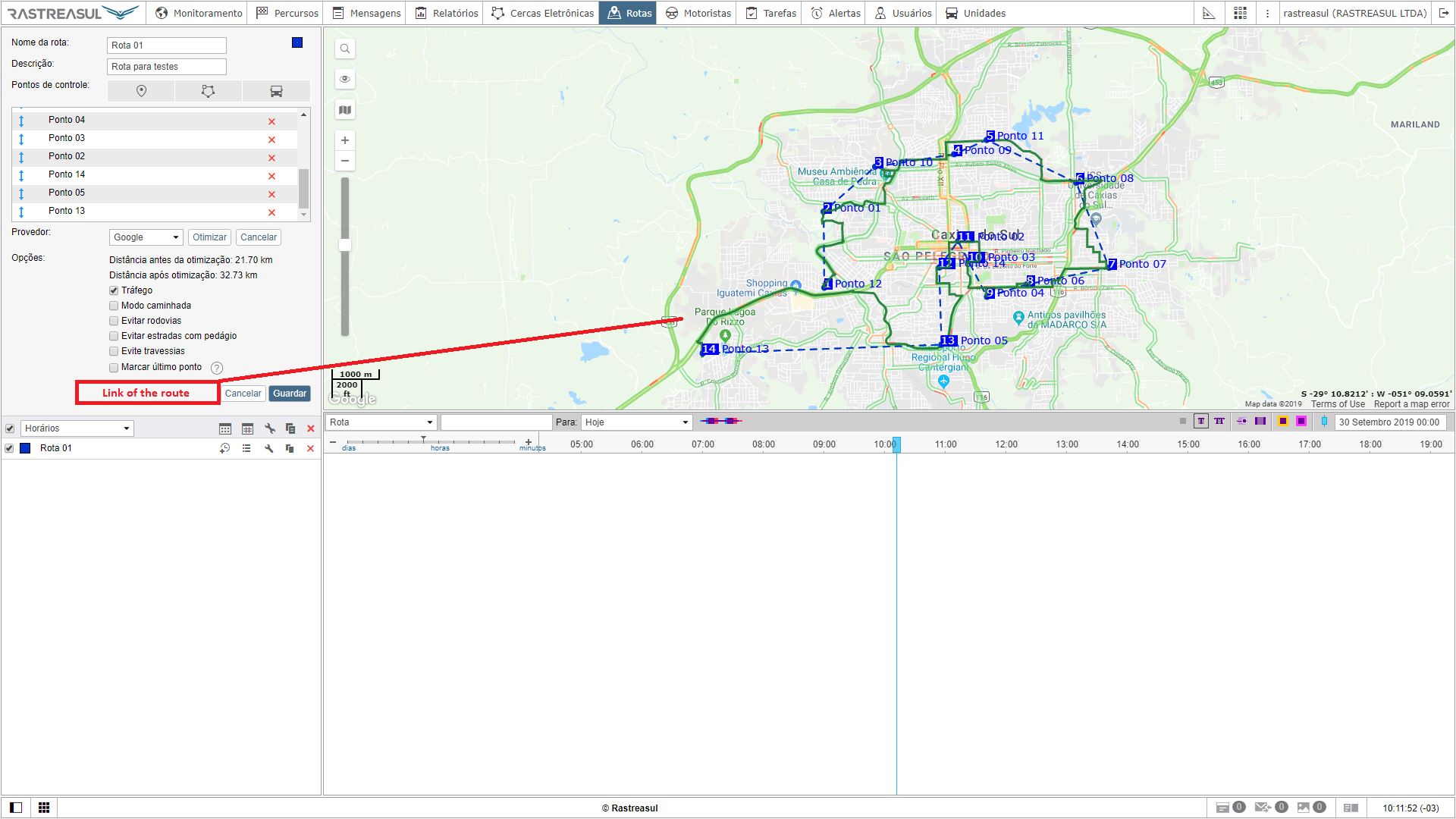This screenshot has width=1456, height=819.
Task: Remove Ponto 14 with red X
Action: click(271, 176)
